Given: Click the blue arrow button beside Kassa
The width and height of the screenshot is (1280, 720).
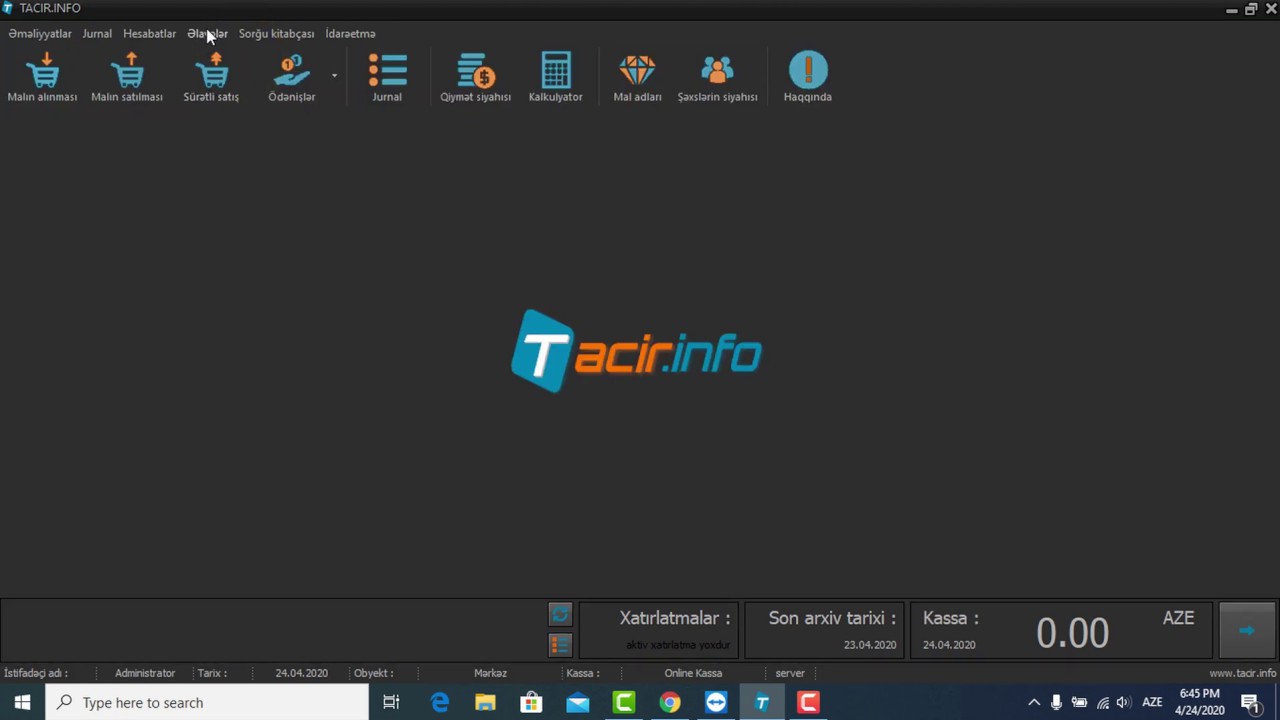Looking at the screenshot, I should coord(1246,630).
